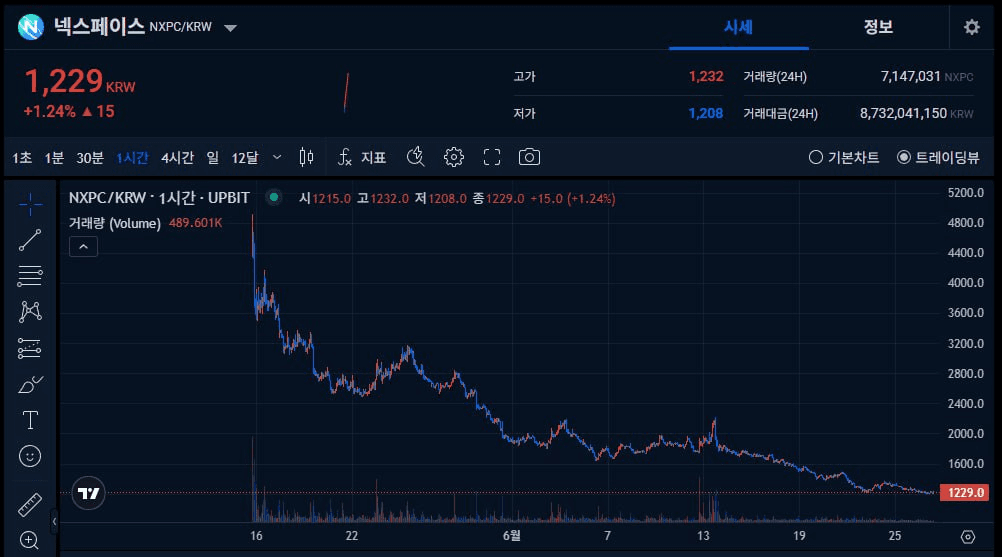The height and width of the screenshot is (557, 1002).
Task: Click the volume value 489.601K
Action: click(196, 223)
